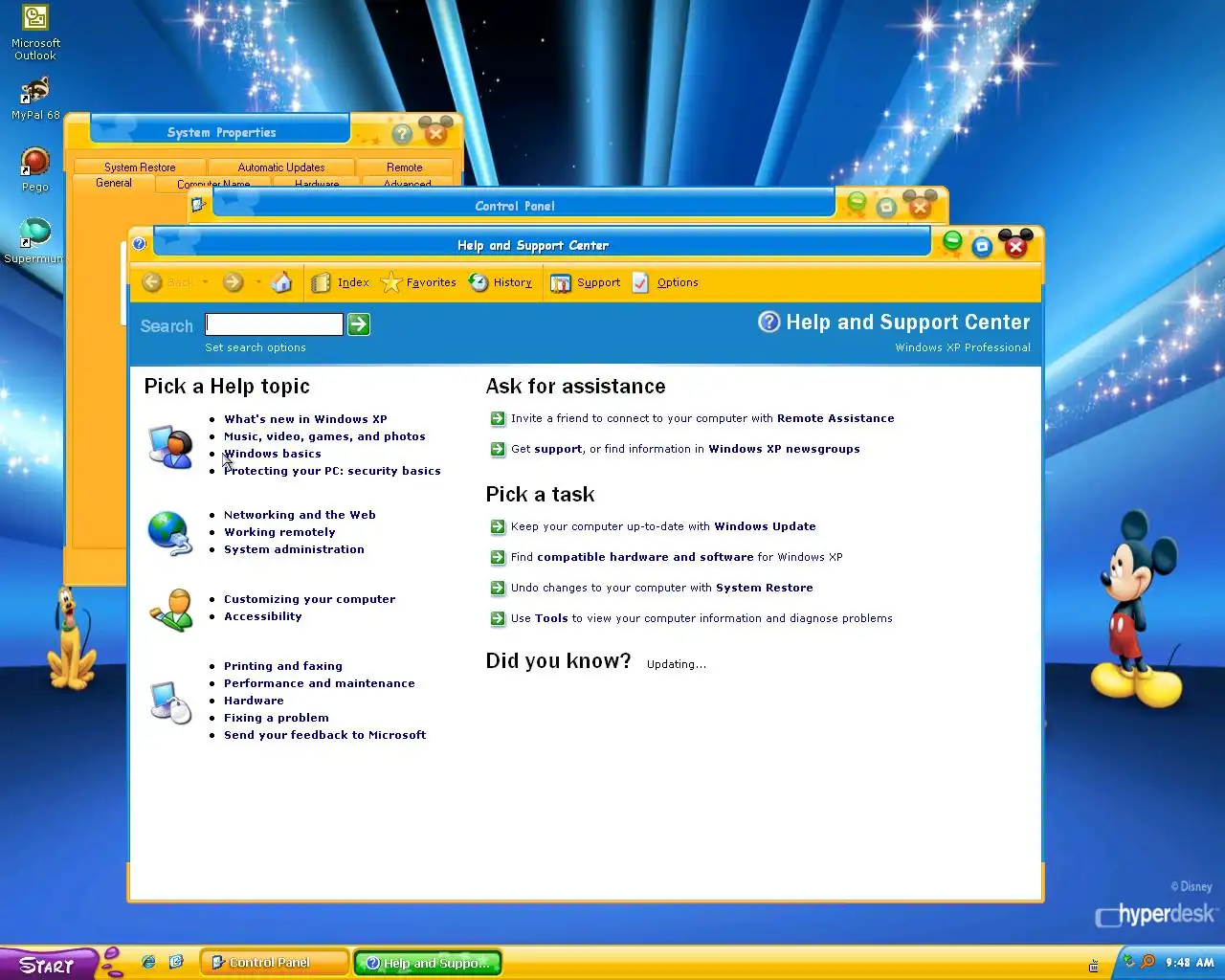
Task: Open Protecting your PC: security basics
Action: (x=332, y=471)
